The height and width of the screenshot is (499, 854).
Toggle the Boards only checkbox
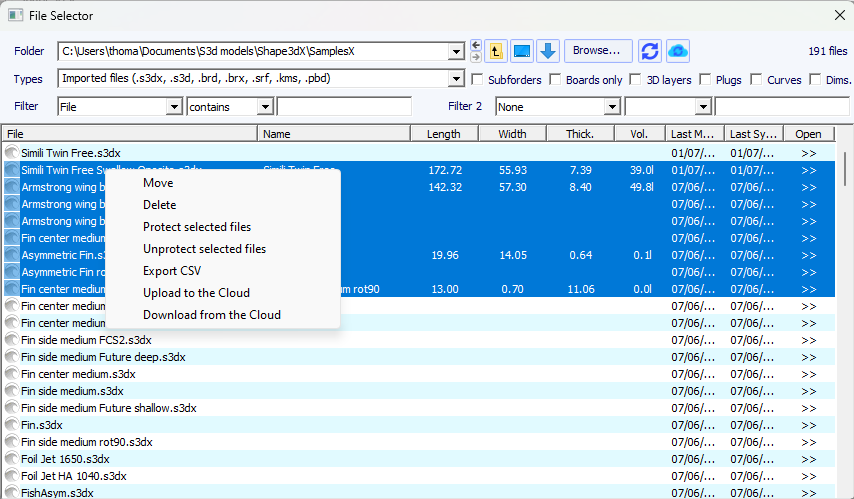[x=556, y=79]
